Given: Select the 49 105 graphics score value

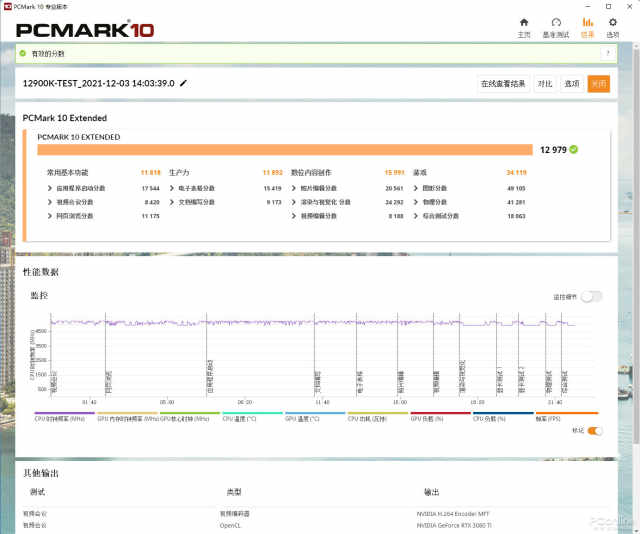Looking at the screenshot, I should (516, 188).
